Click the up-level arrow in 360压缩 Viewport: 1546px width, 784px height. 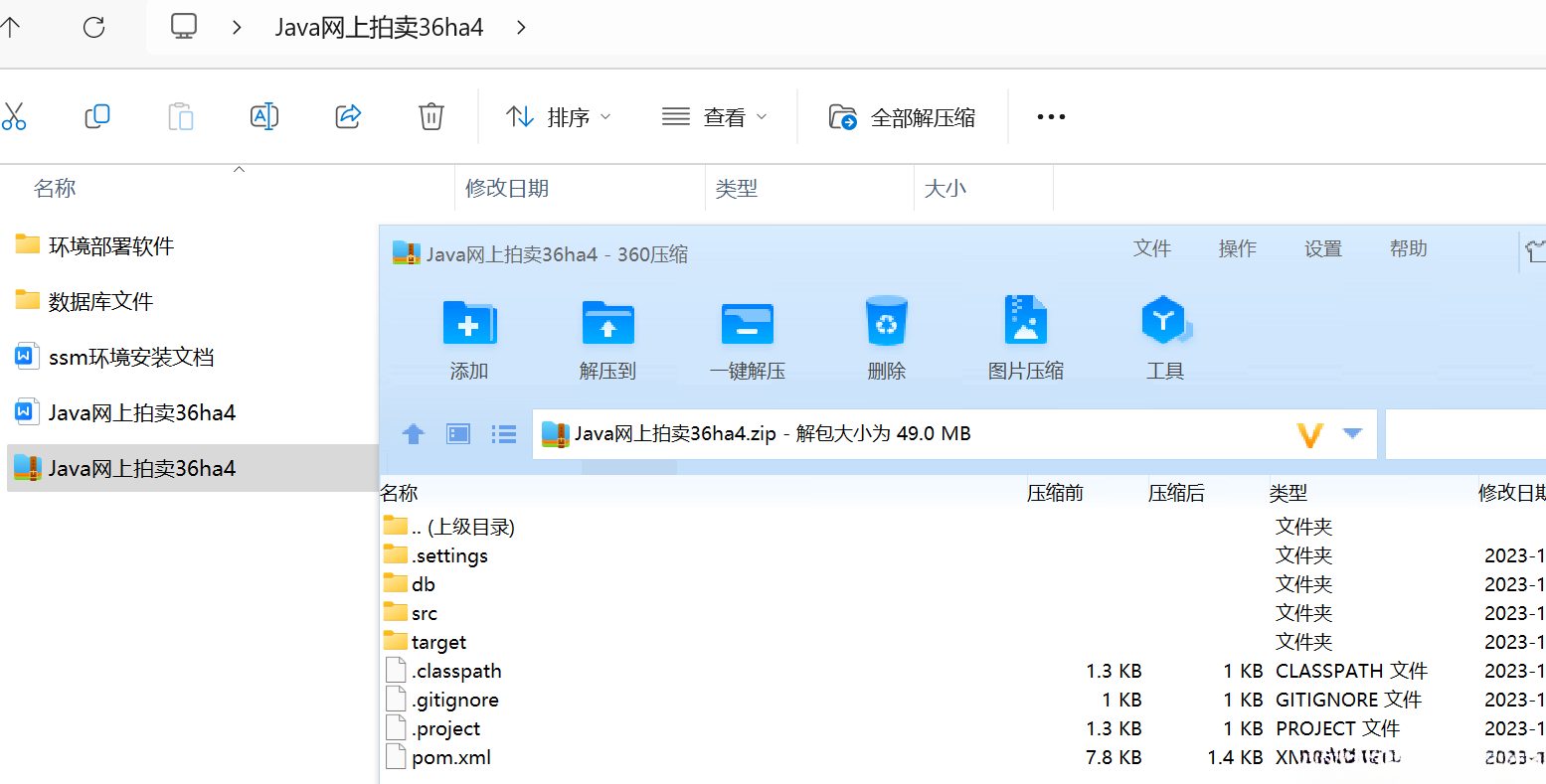[x=414, y=433]
